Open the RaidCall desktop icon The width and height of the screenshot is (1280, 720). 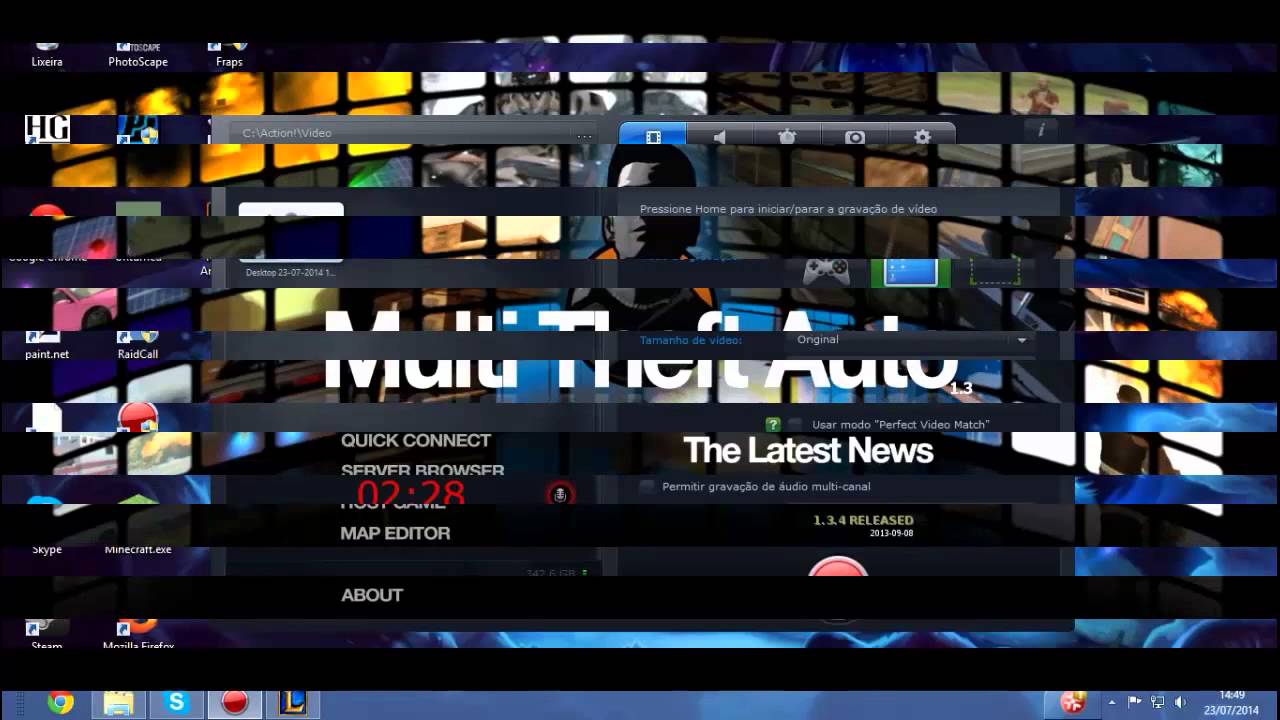[x=138, y=347]
